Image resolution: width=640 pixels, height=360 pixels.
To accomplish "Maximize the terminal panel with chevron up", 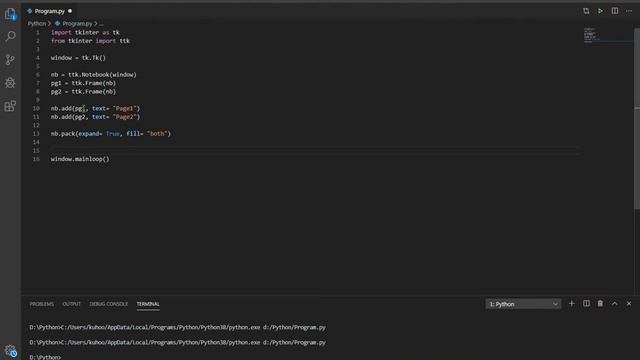I will [x=615, y=304].
